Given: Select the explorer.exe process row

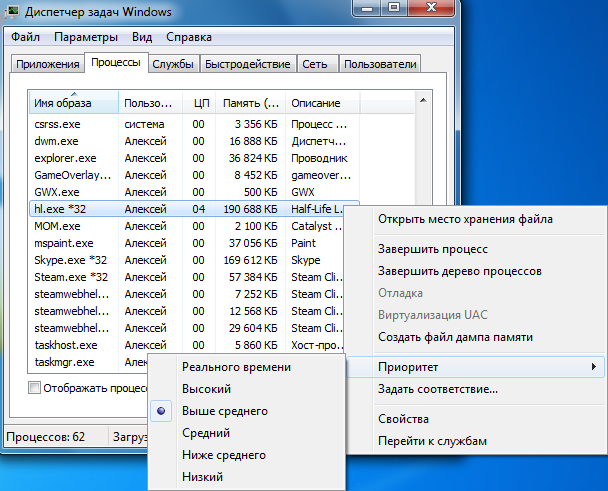Looking at the screenshot, I should 66,158.
